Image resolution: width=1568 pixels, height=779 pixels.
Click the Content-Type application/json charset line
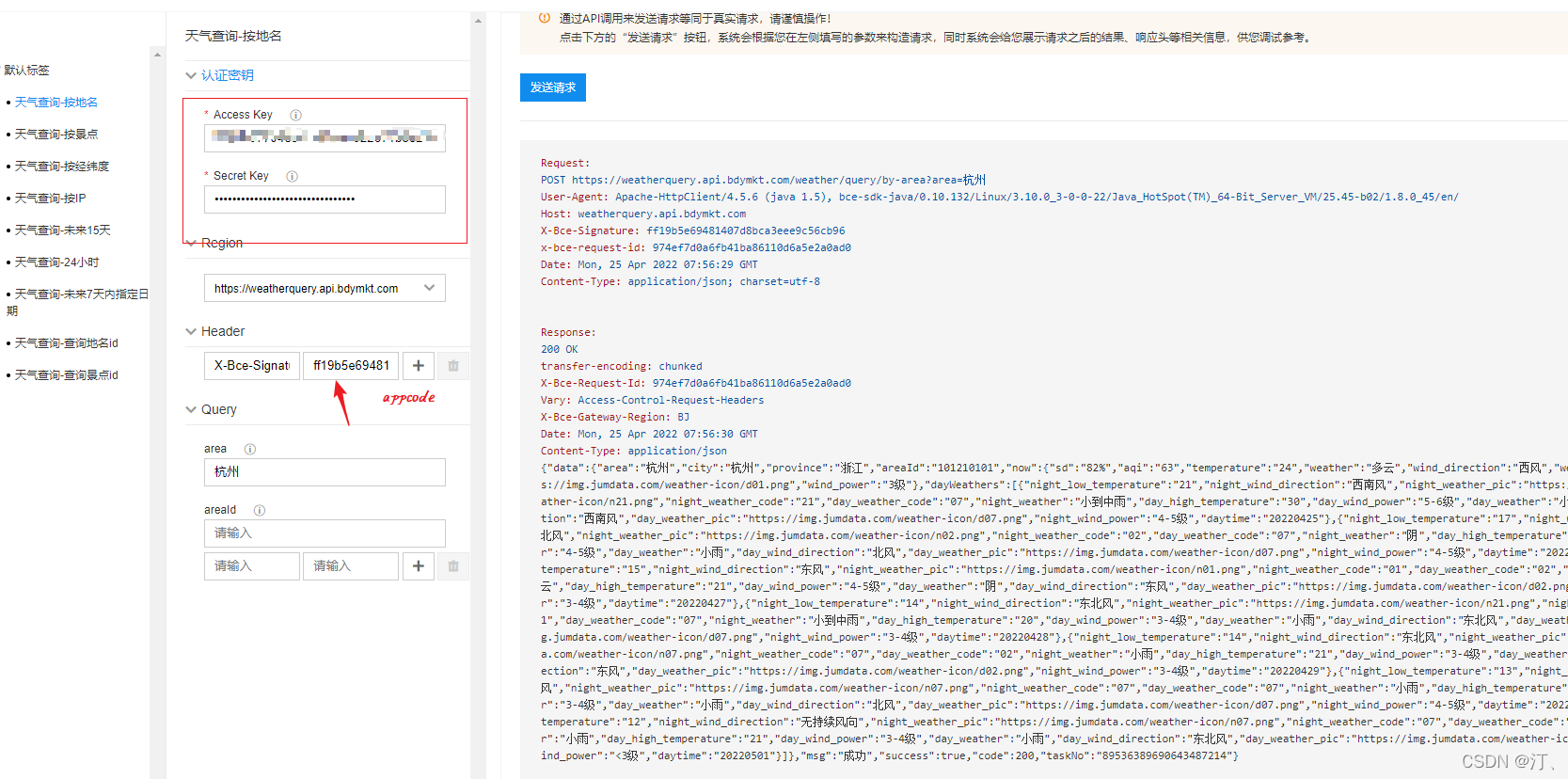point(680,281)
